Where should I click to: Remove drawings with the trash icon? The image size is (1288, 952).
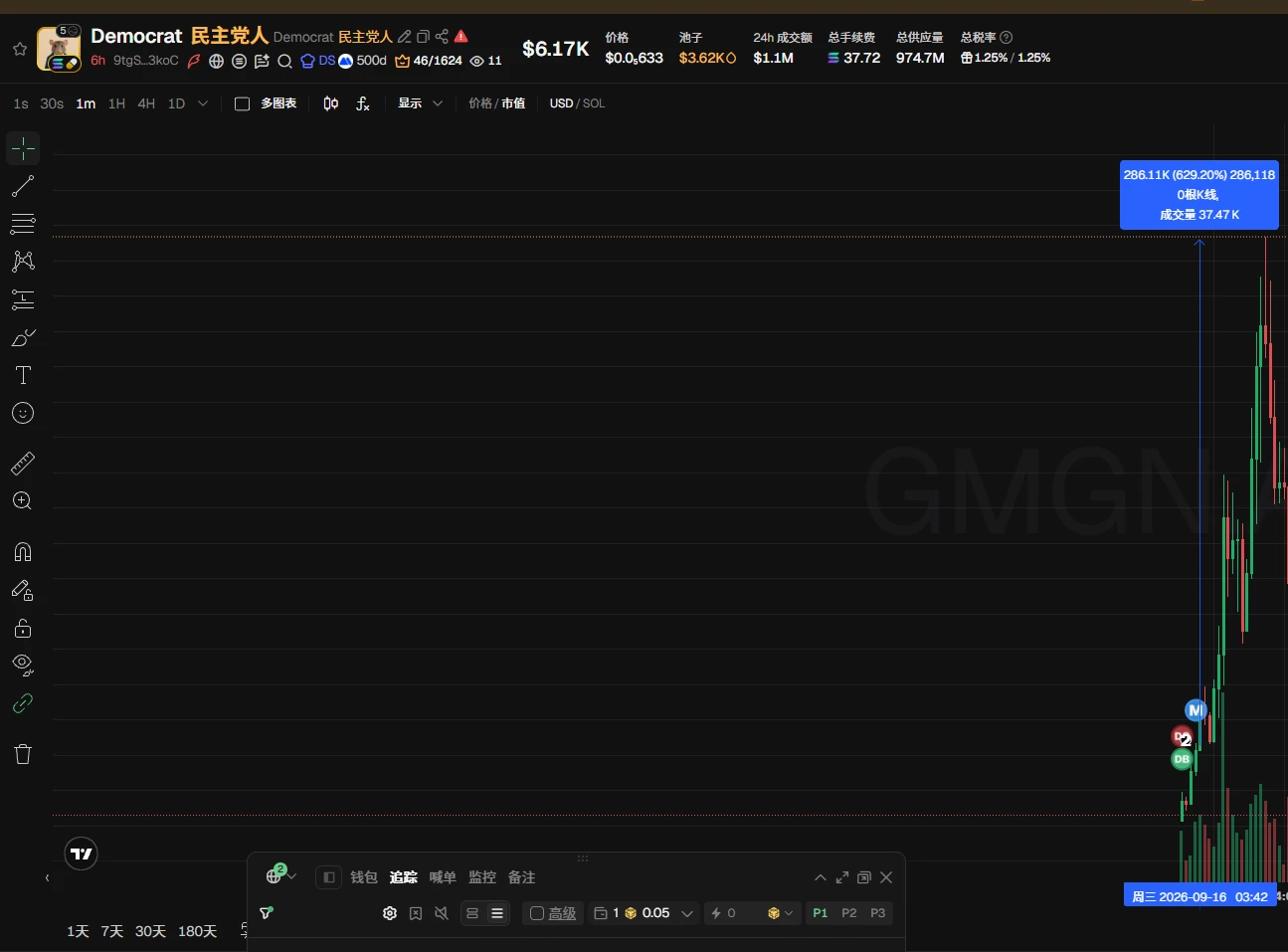[x=23, y=753]
